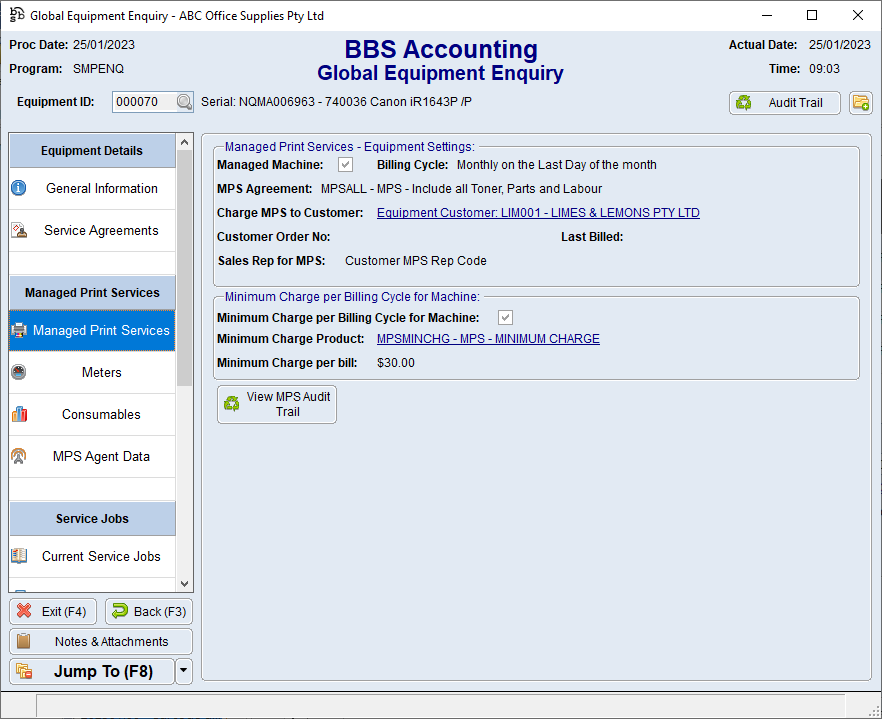Click the magnifier lookup icon beside Equipment ID

[184, 102]
